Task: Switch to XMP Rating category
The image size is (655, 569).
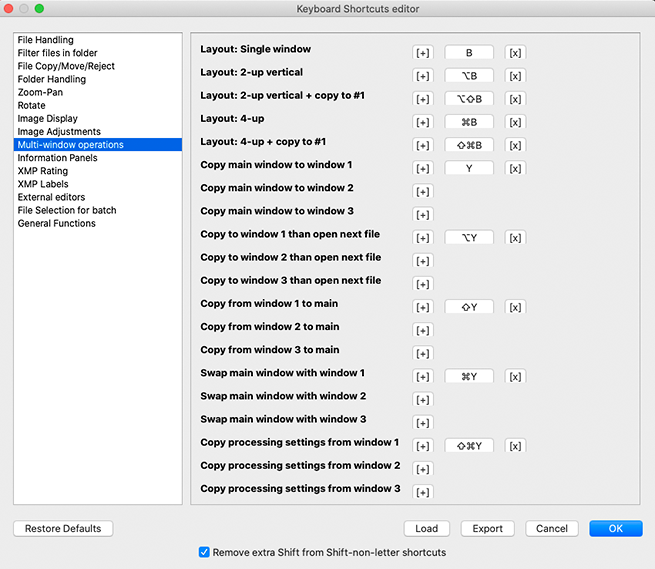Action: [43, 171]
